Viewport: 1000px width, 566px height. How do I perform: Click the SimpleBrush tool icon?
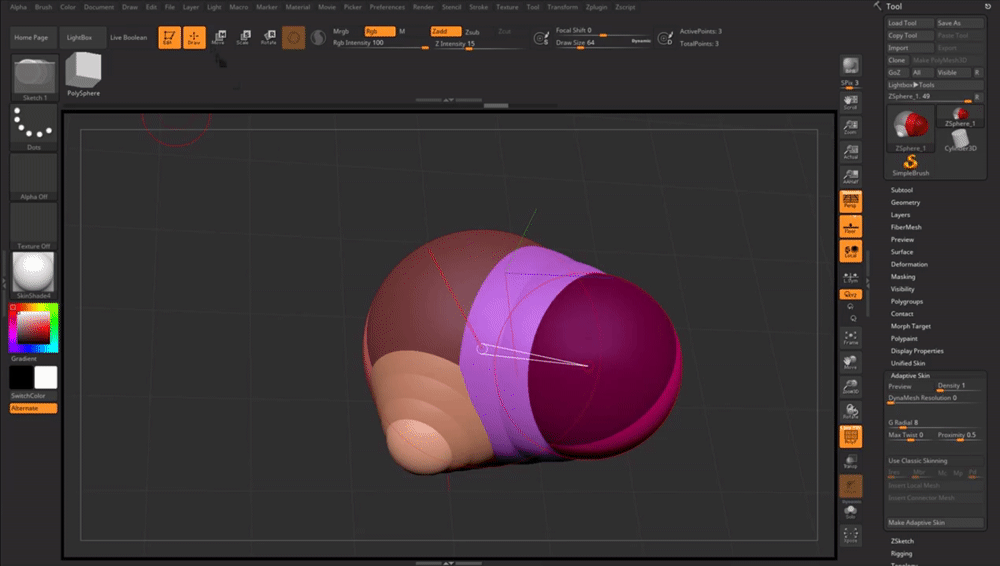point(910,164)
